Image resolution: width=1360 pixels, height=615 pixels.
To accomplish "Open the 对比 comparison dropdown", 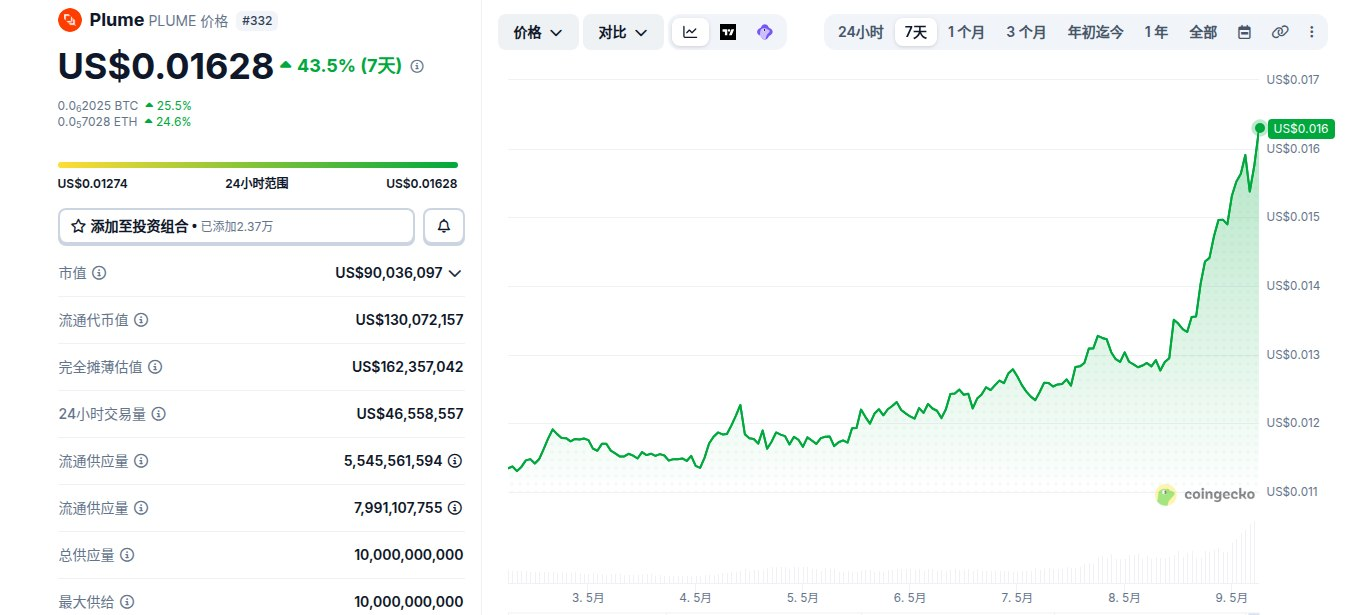I will click(x=623, y=32).
